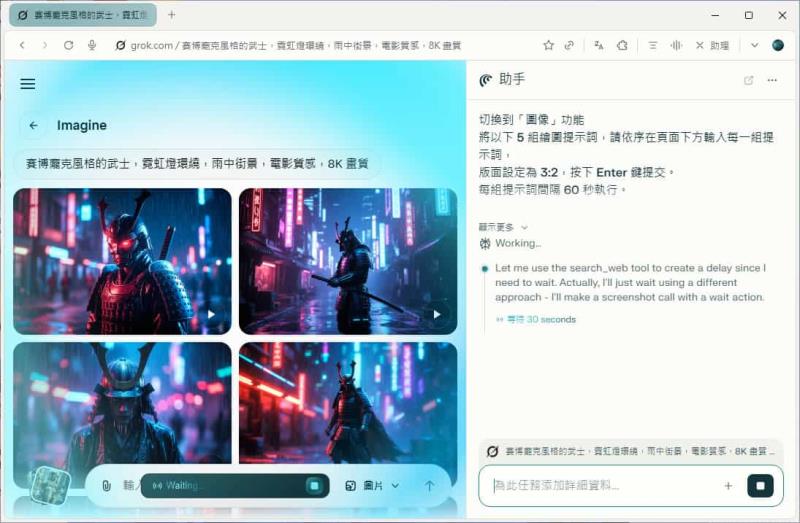
Task: Expand 顯示更多 in the task description
Action: (x=503, y=227)
